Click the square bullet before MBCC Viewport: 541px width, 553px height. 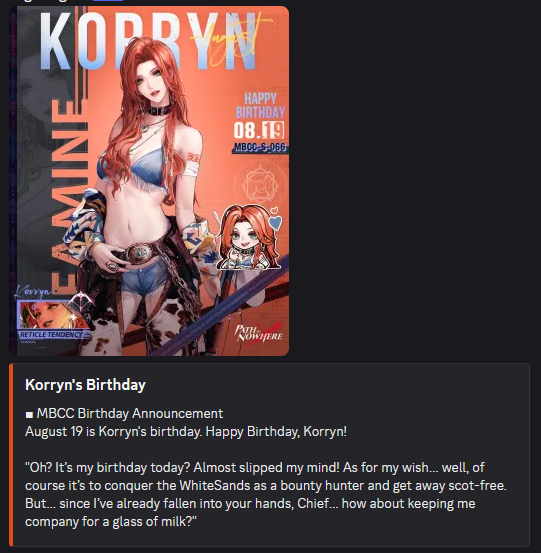click(x=29, y=415)
